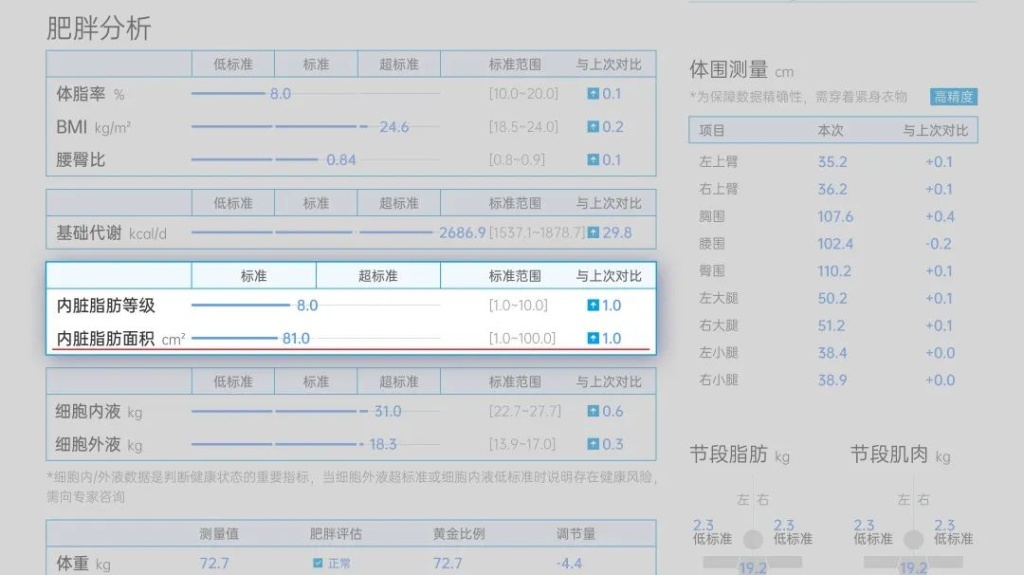Click the 标准范围 value for BMI
1024x575 pixels.
pos(523,127)
